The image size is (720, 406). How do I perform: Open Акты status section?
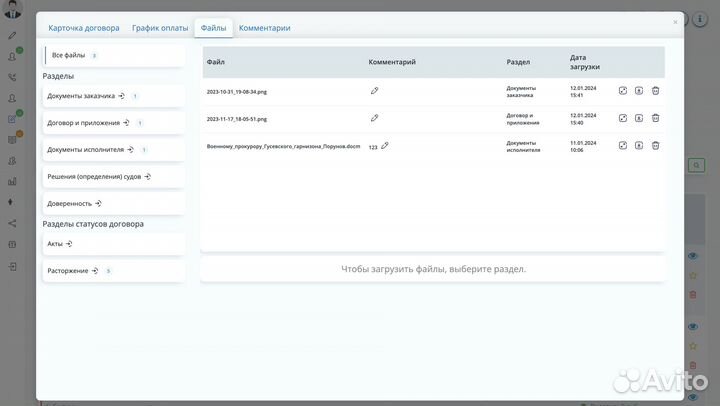click(x=114, y=244)
